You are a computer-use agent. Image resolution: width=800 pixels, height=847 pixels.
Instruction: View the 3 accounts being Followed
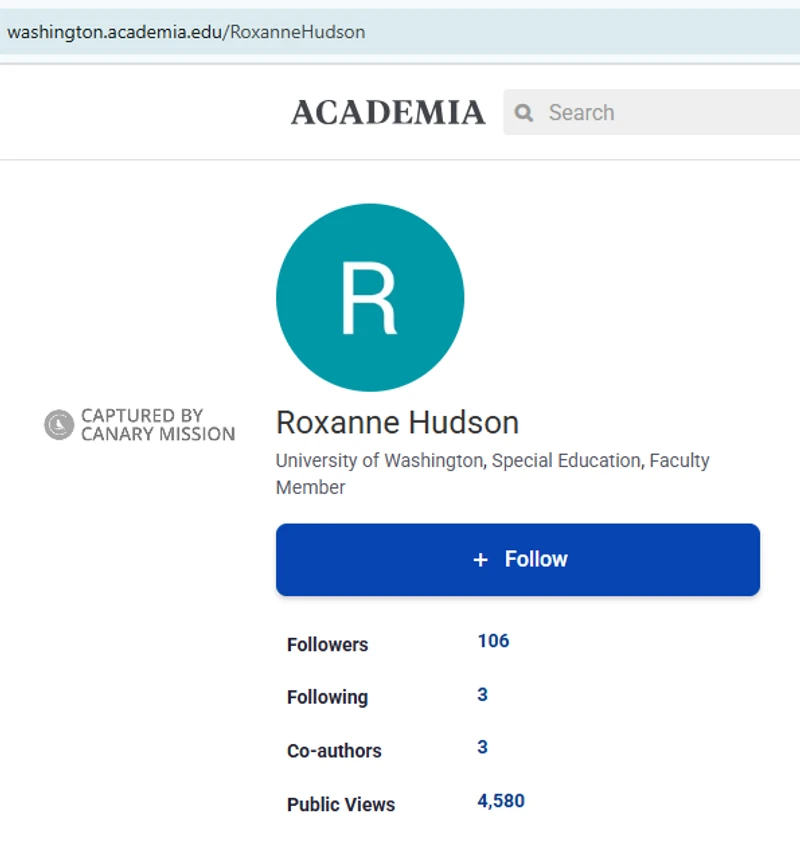(x=481, y=694)
